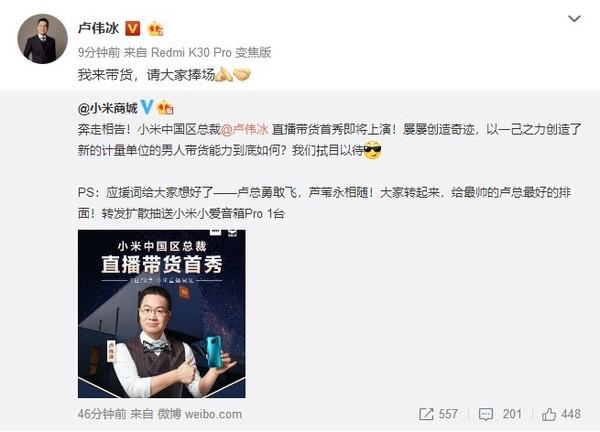The height and width of the screenshot is (432, 600).
Task: Click the praying hands emoji in the caption
Action: click(224, 74)
